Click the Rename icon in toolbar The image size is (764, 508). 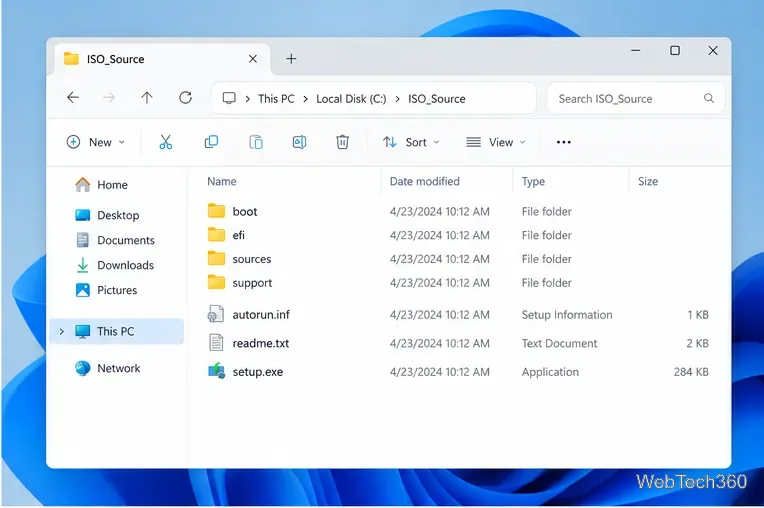pyautogui.click(x=299, y=142)
